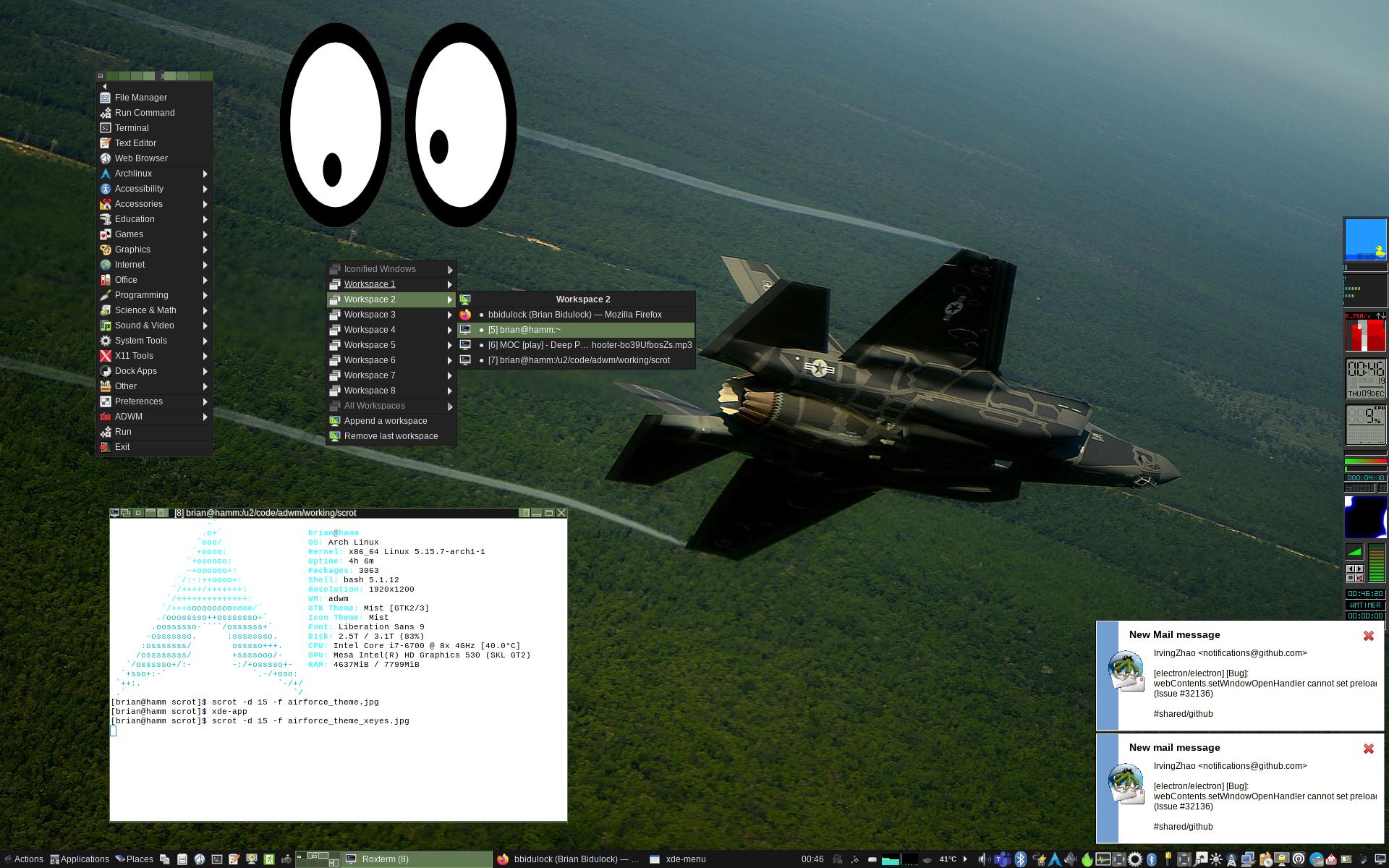Click the system monitor graph tray icon
This screenshot has width=1389, height=868.
pos(1103,859)
